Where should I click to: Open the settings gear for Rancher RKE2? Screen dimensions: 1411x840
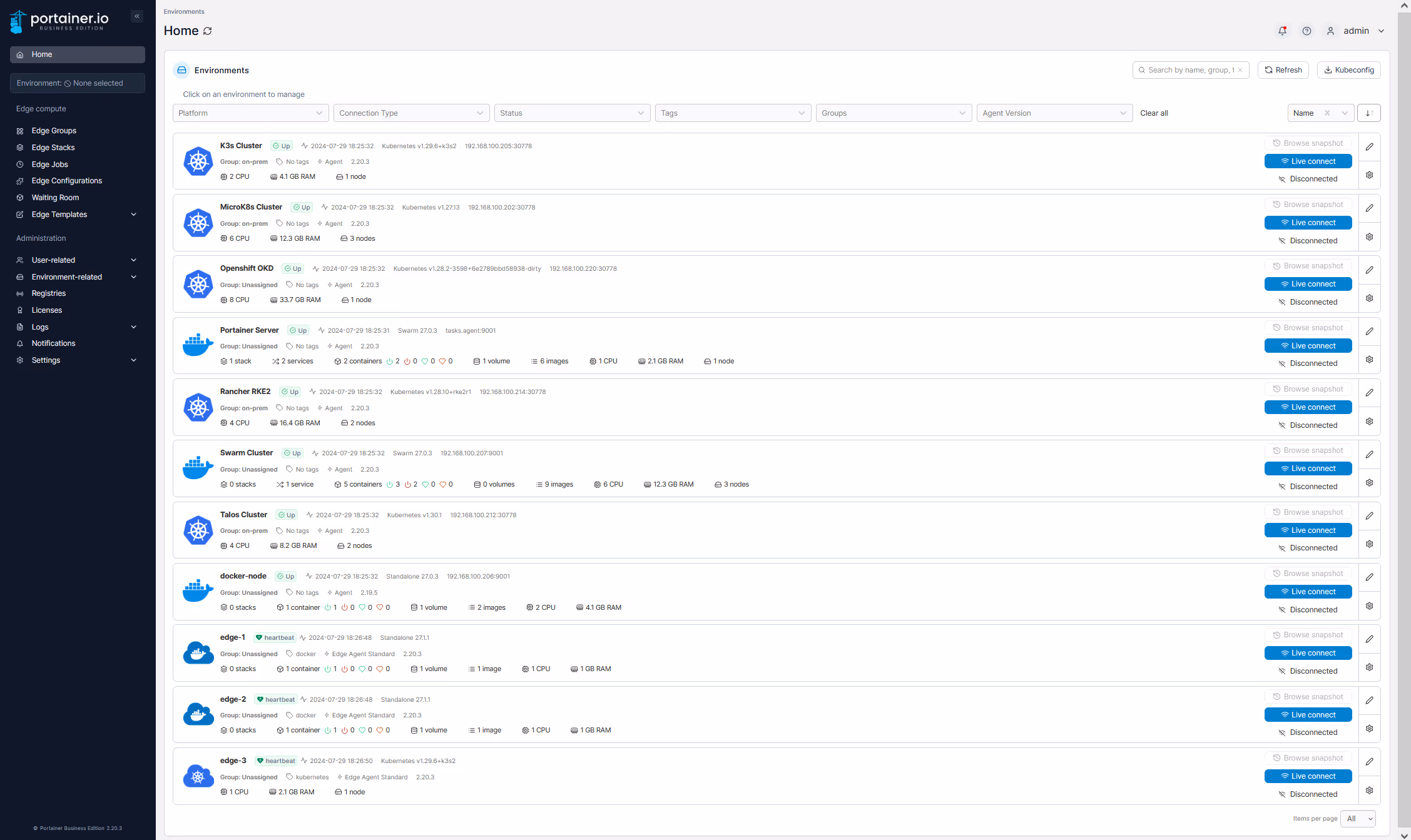click(1369, 422)
